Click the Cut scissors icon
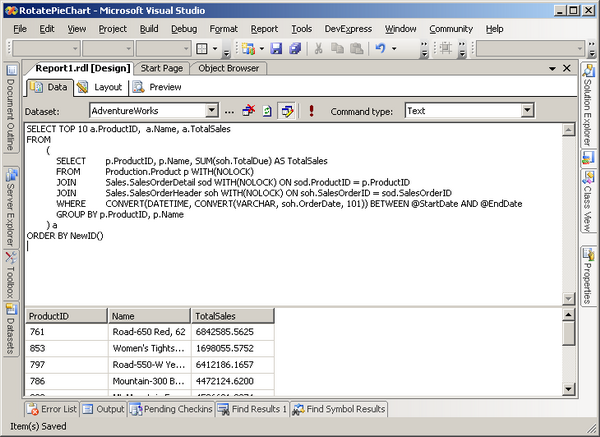The width and height of the screenshot is (600, 437). [x=318, y=49]
